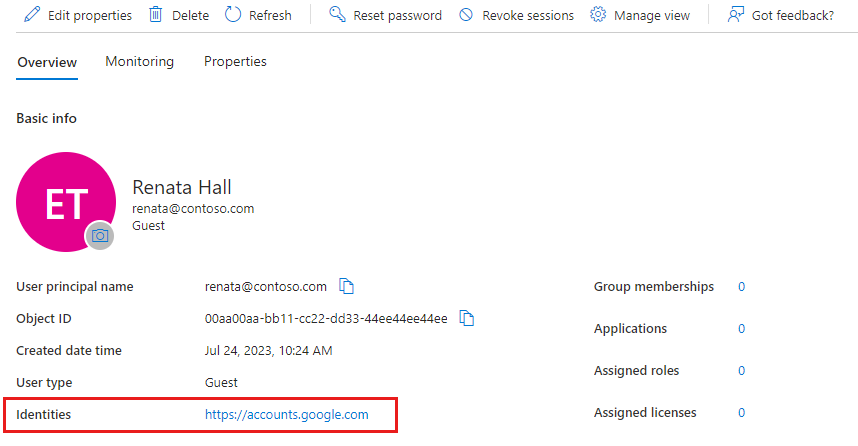Click the Renata Hall display name
The width and height of the screenshot is (858, 446).
[x=182, y=188]
